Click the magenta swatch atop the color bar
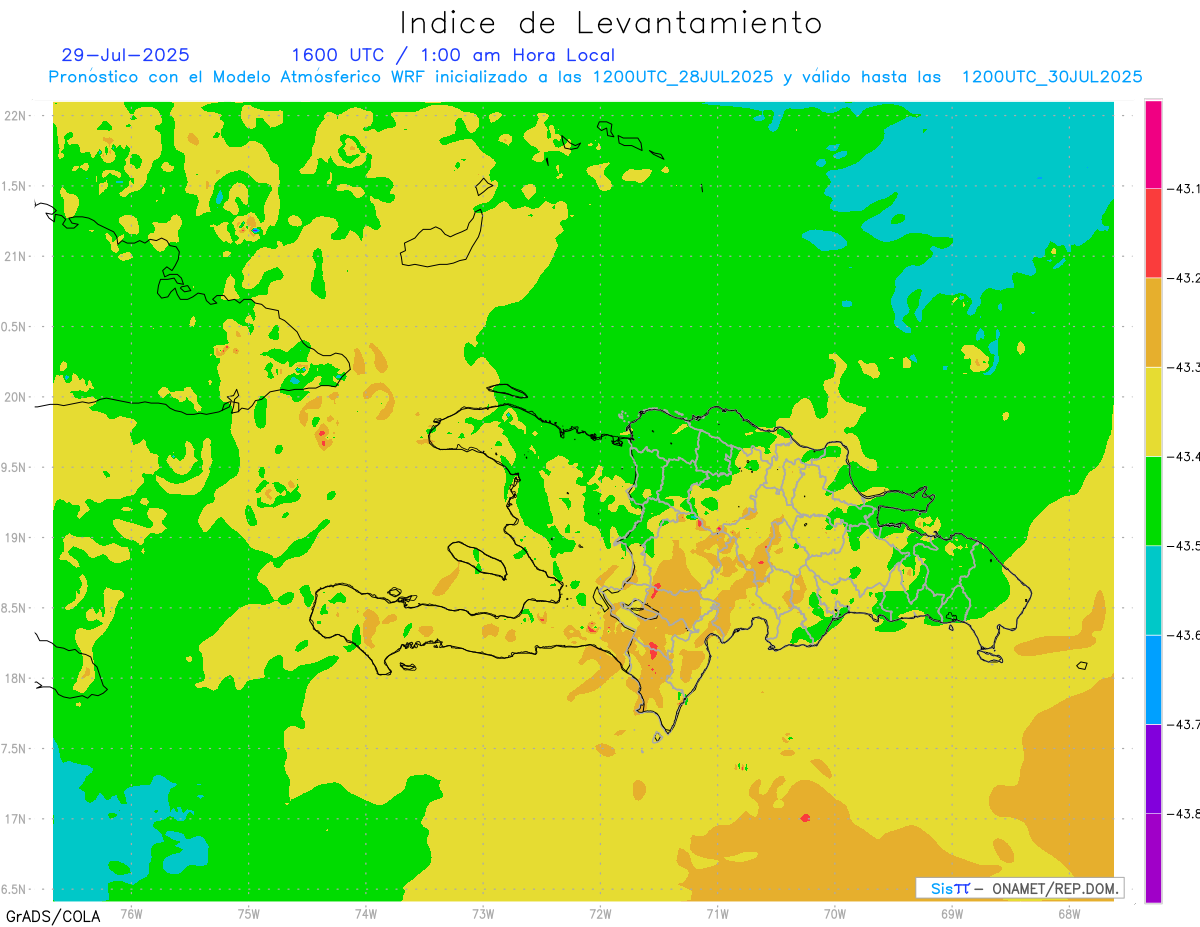This screenshot has width=1200, height=927. click(1153, 144)
